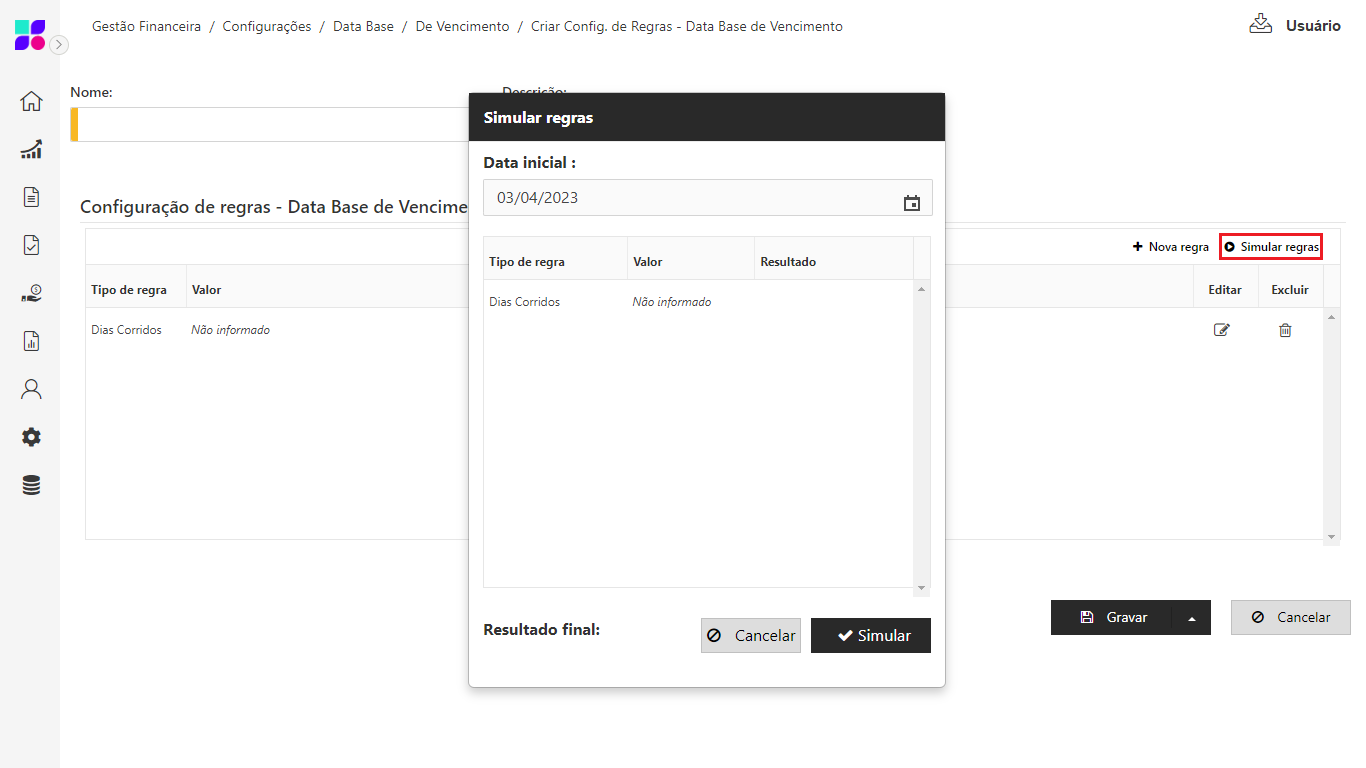Navigate to Data Base breadcrumb link
1366x768 pixels.
click(x=363, y=27)
